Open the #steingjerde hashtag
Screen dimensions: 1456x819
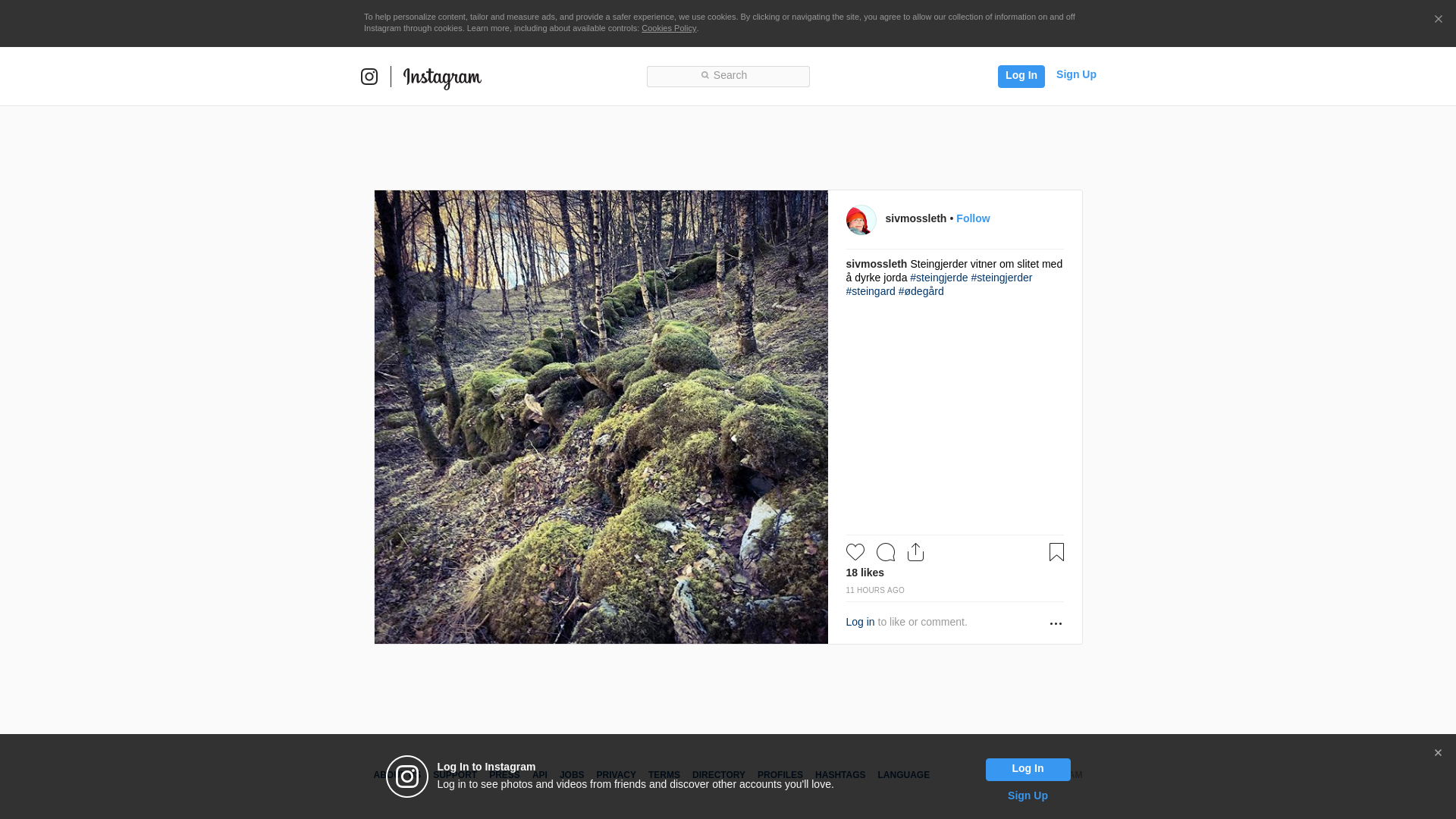(x=939, y=278)
